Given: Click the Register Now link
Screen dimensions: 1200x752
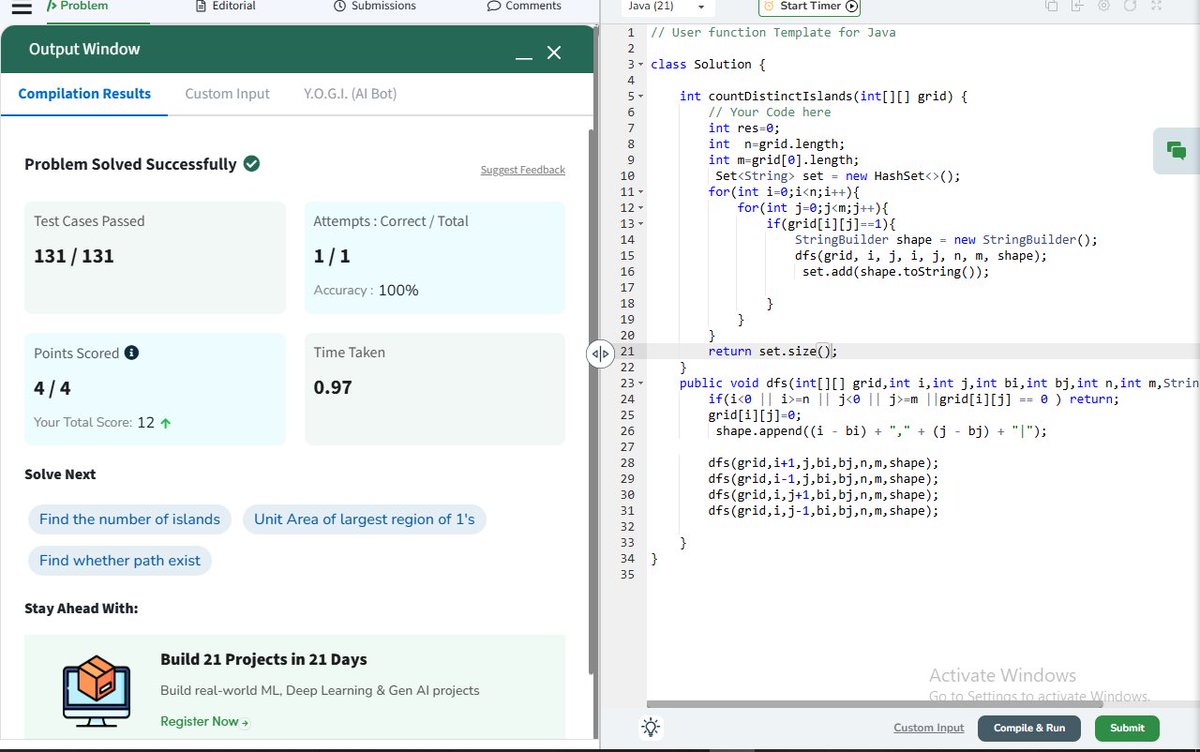Looking at the screenshot, I should (x=204, y=722).
